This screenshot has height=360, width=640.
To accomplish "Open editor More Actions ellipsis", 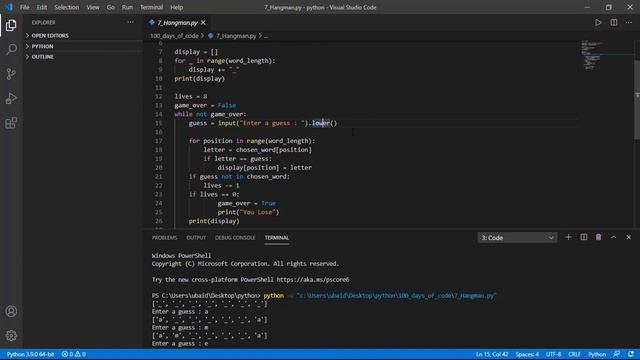I will [629, 22].
